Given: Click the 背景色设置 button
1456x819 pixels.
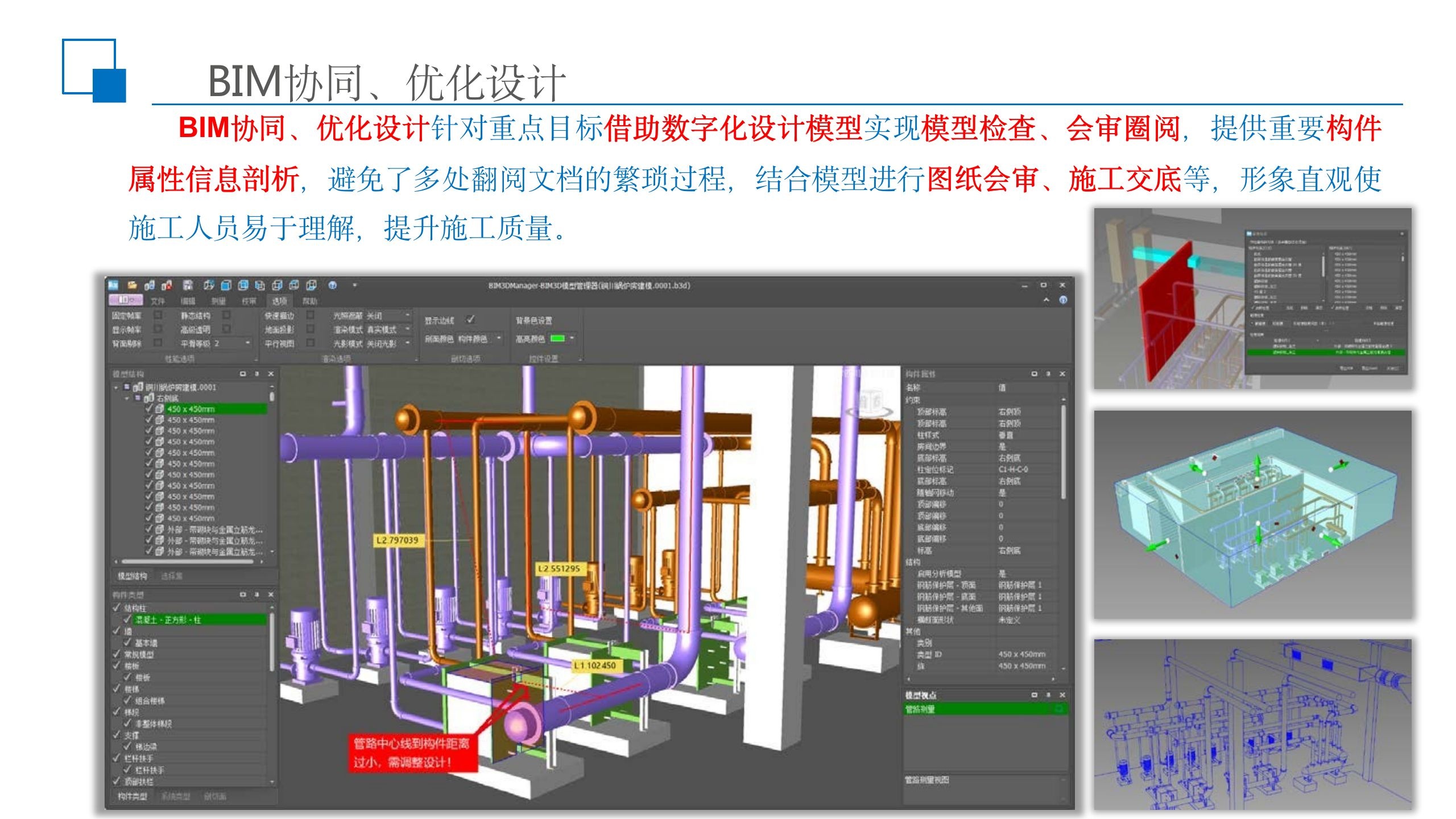Looking at the screenshot, I should tap(533, 321).
